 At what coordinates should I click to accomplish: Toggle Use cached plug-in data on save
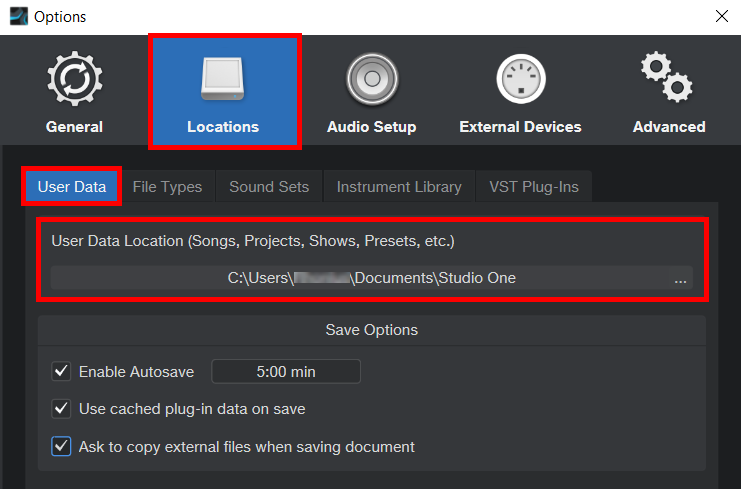(x=62, y=409)
